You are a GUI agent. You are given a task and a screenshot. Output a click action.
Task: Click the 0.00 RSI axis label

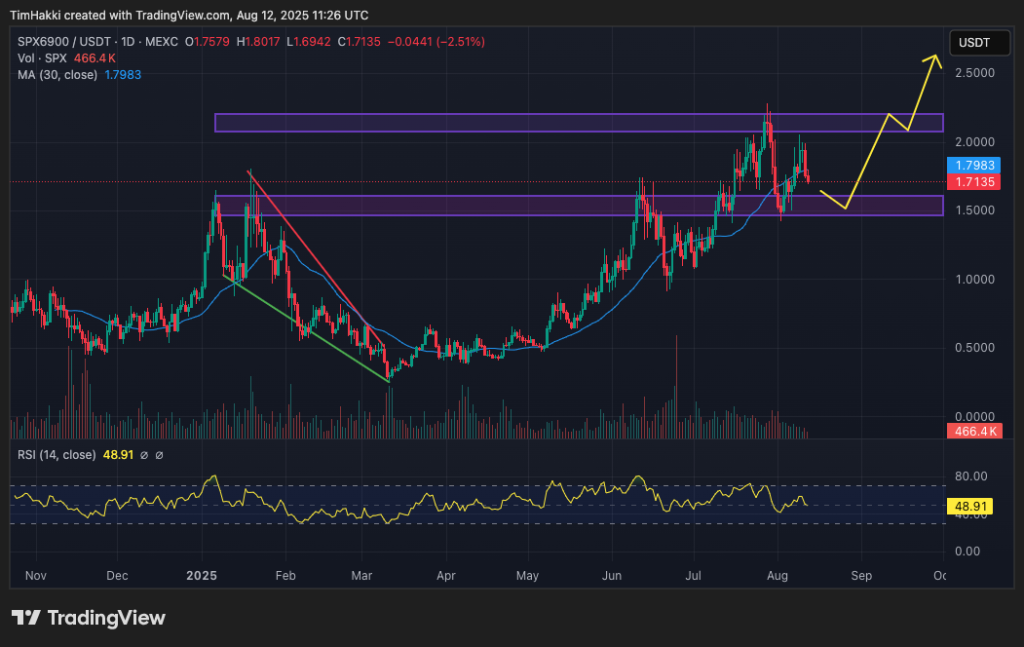pyautogui.click(x=967, y=552)
